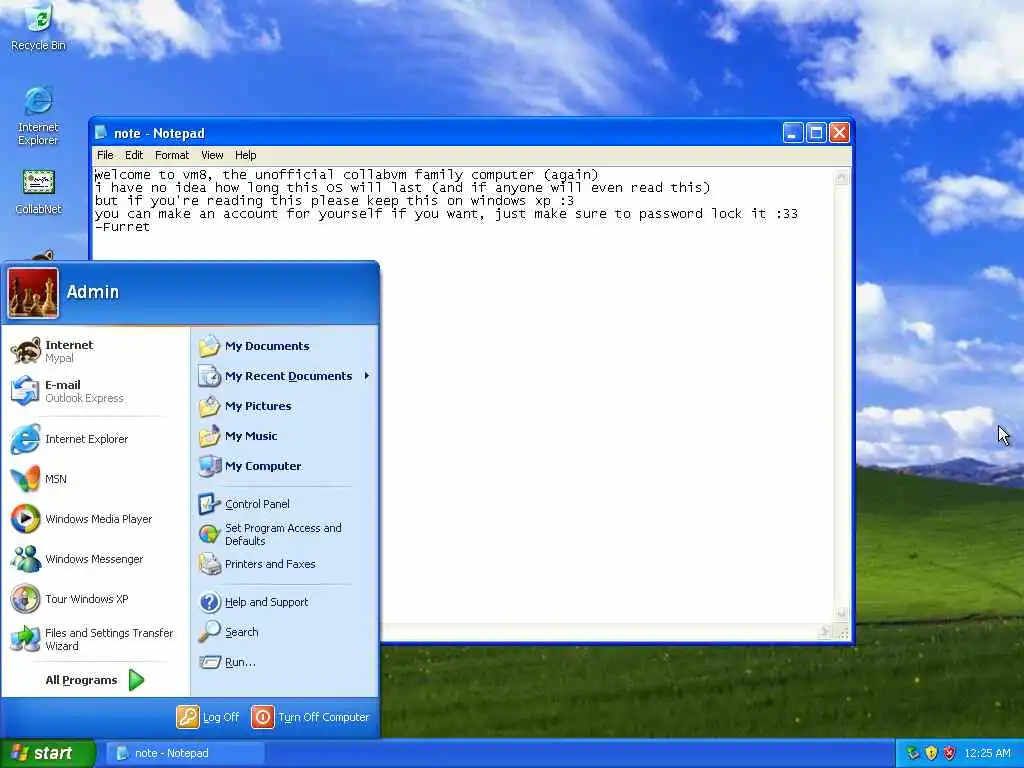Screen dimensions: 1024x768
Task: Select note - Notepad taskbar button
Action: 185,753
